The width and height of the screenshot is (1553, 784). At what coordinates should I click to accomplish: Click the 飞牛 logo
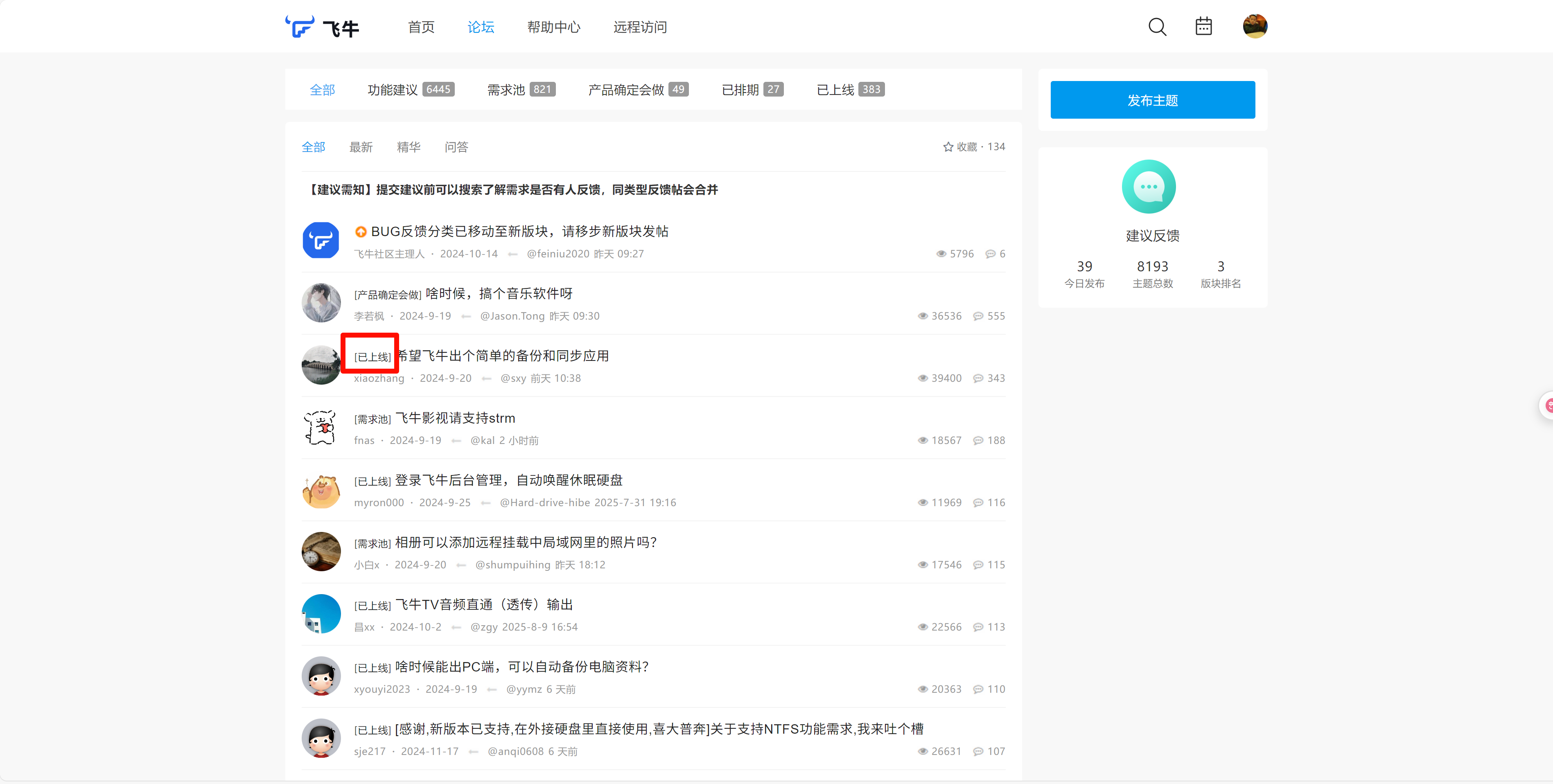point(322,27)
